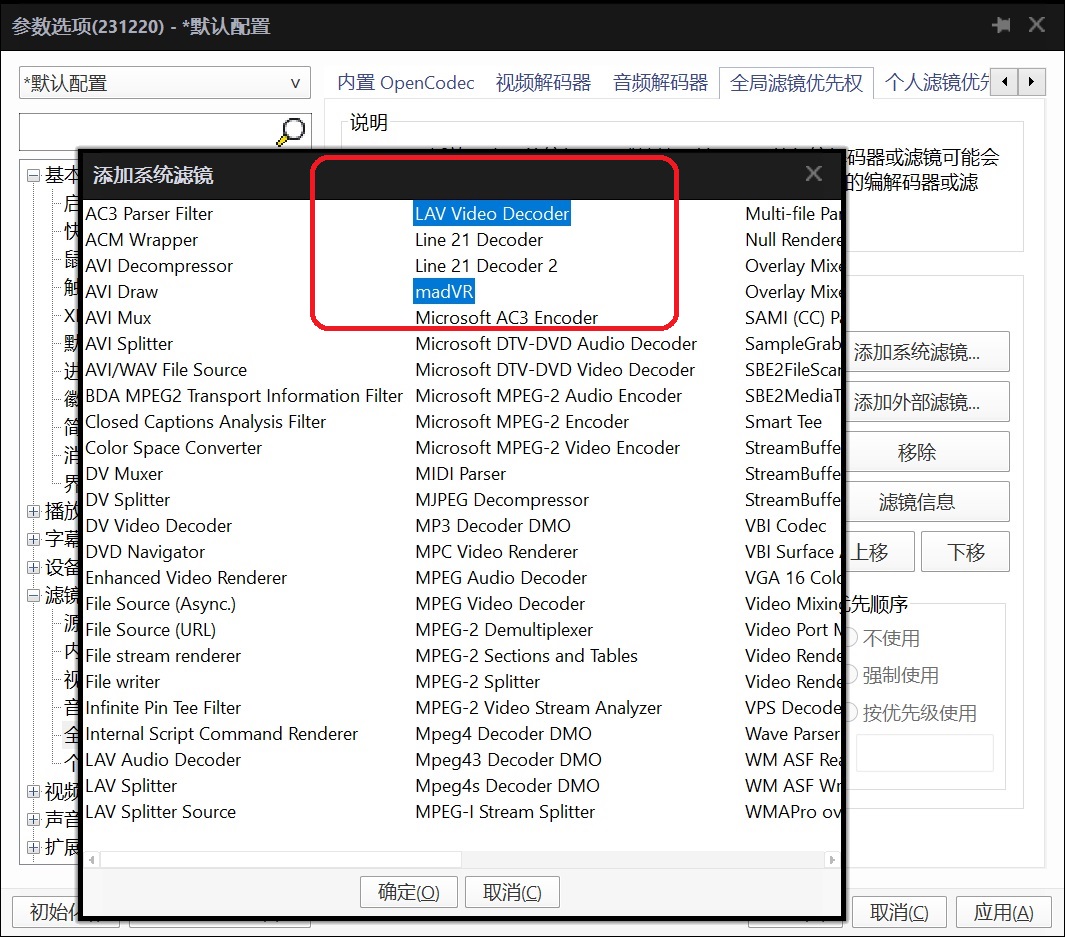Image resolution: width=1065 pixels, height=937 pixels.
Task: Select VBI Codec filter
Action: click(x=786, y=526)
